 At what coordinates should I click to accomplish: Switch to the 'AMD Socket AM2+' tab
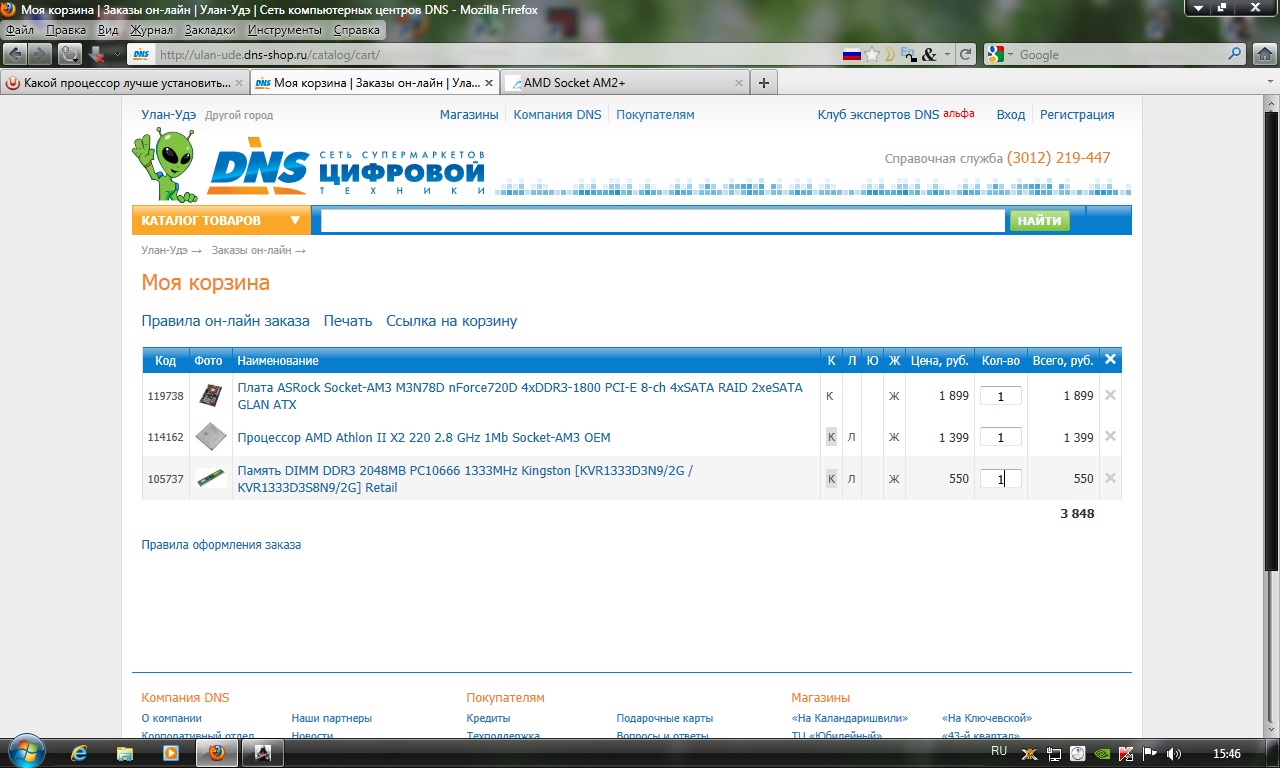pos(624,83)
